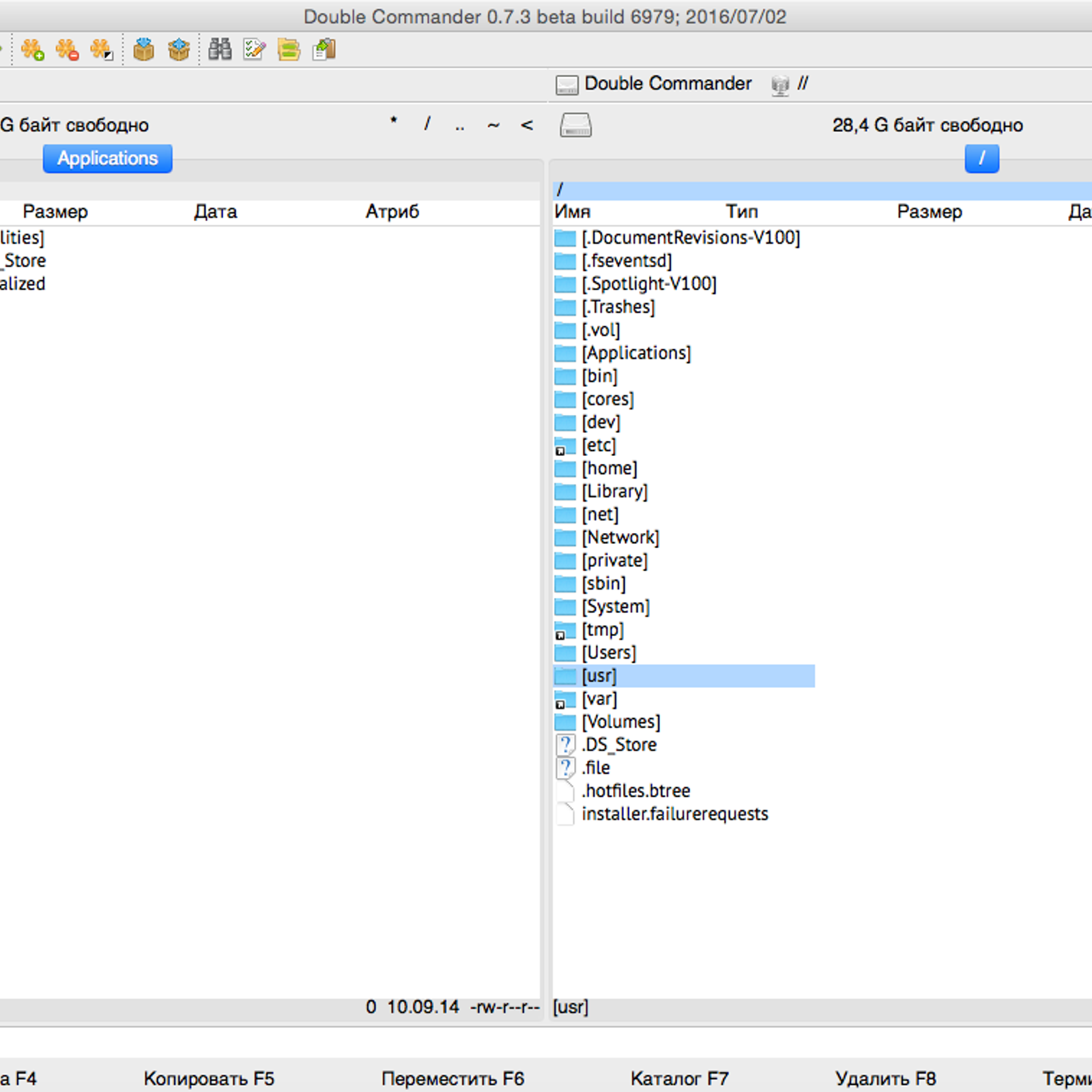The width and height of the screenshot is (1092, 1092).
Task: Sort left panel by Дата column
Action: coord(216,212)
